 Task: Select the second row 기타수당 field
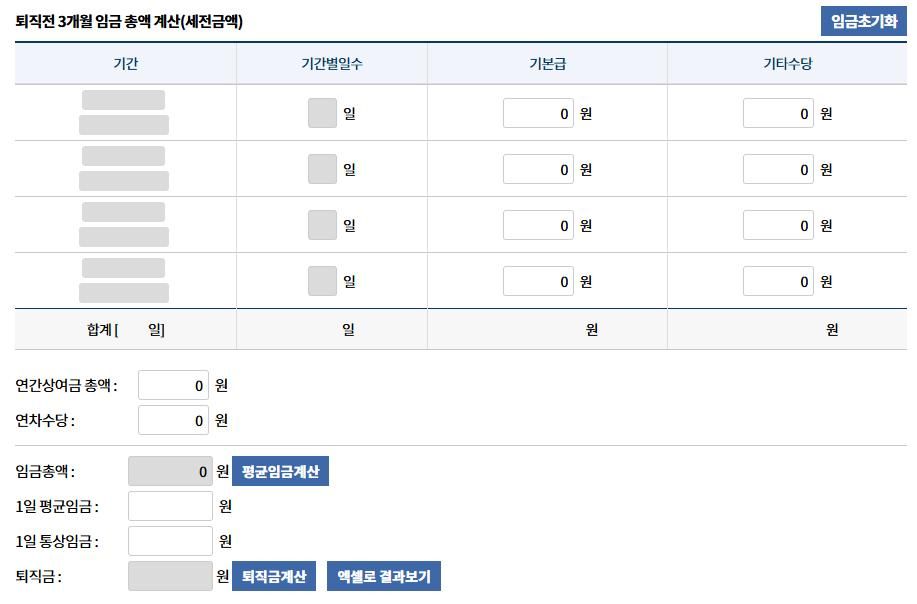click(x=778, y=170)
